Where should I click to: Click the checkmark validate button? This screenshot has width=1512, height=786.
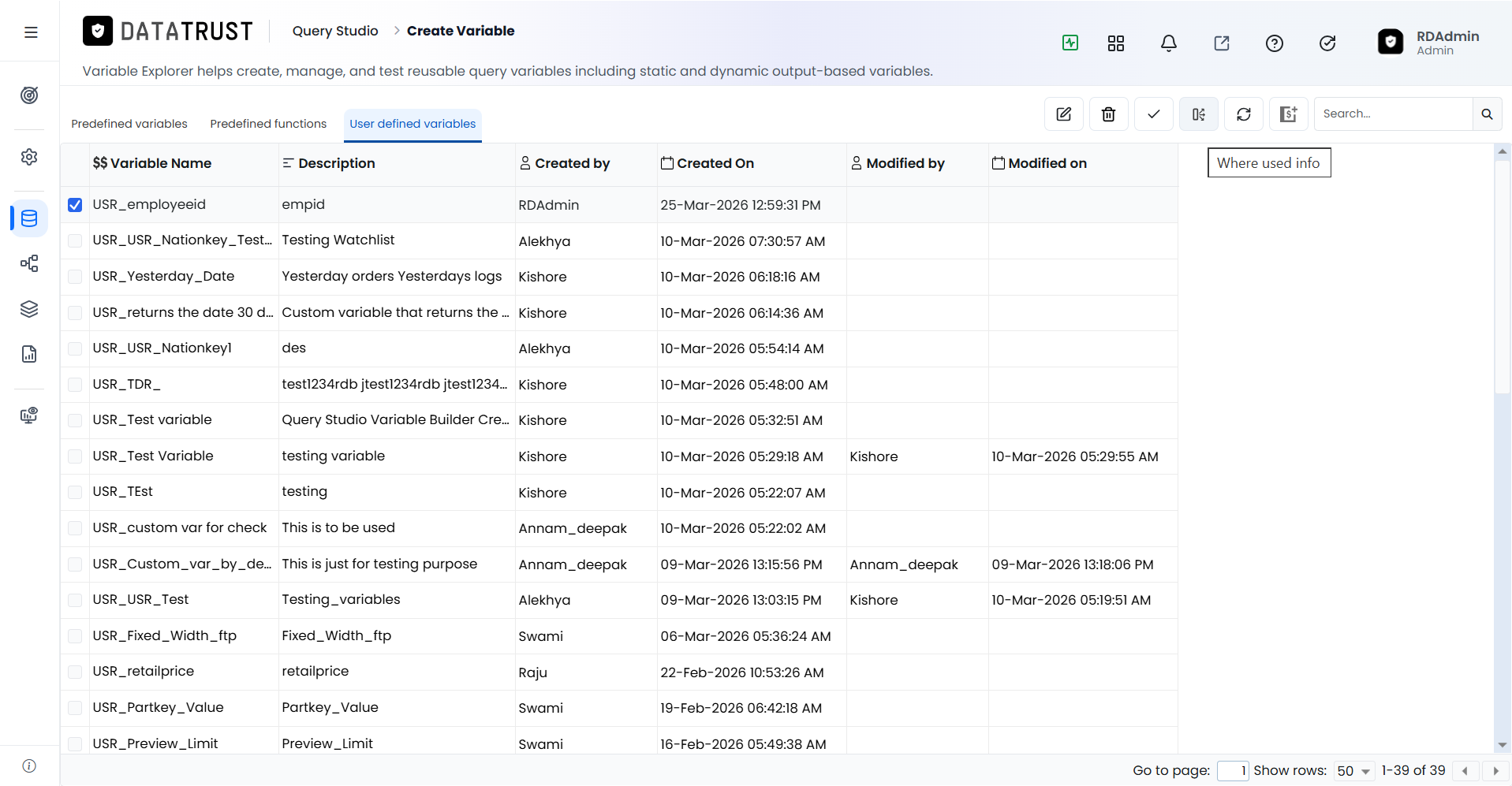tap(1154, 114)
